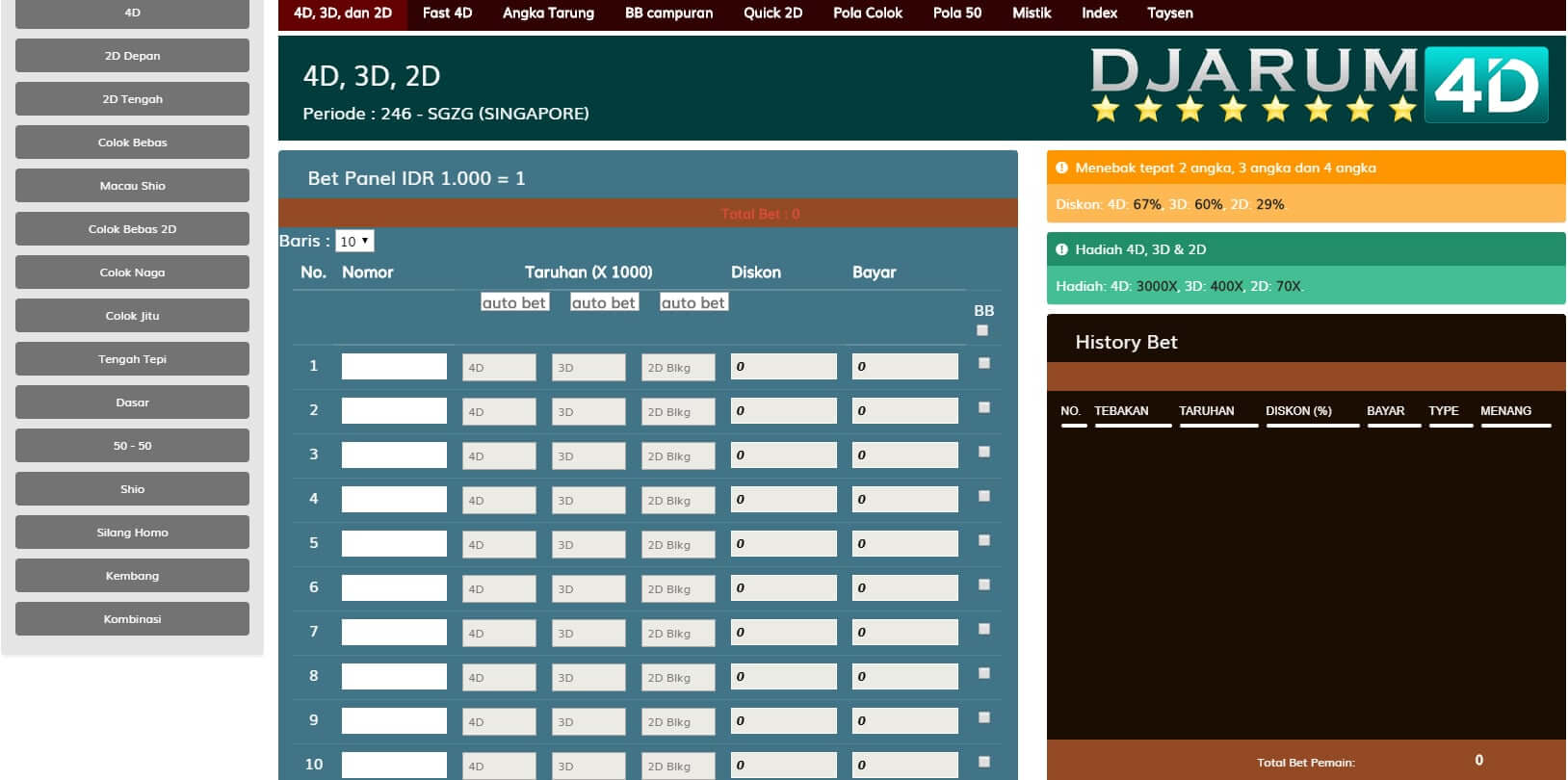Choose 2D Tengah in the sidebar

point(132,99)
